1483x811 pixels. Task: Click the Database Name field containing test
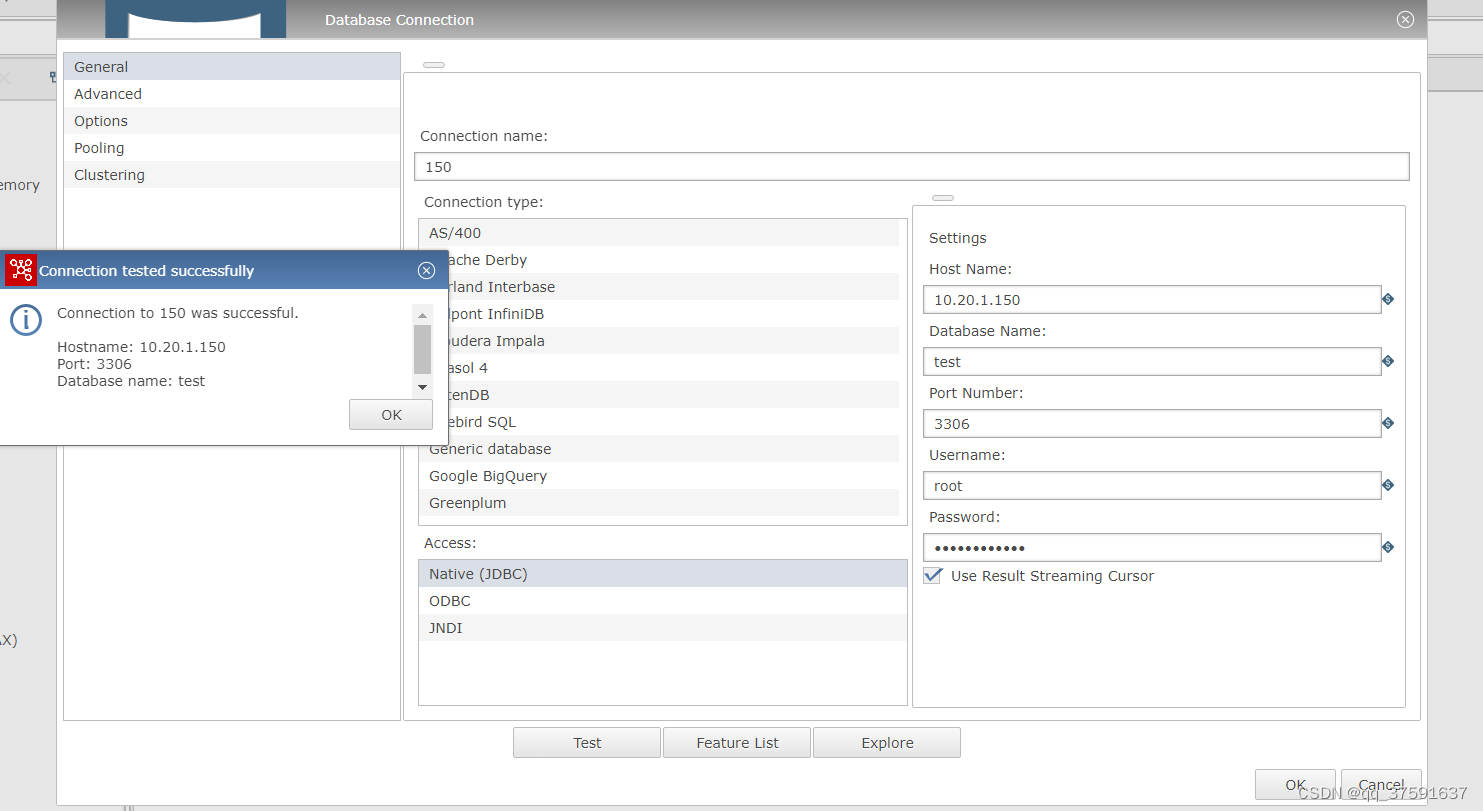click(1153, 361)
